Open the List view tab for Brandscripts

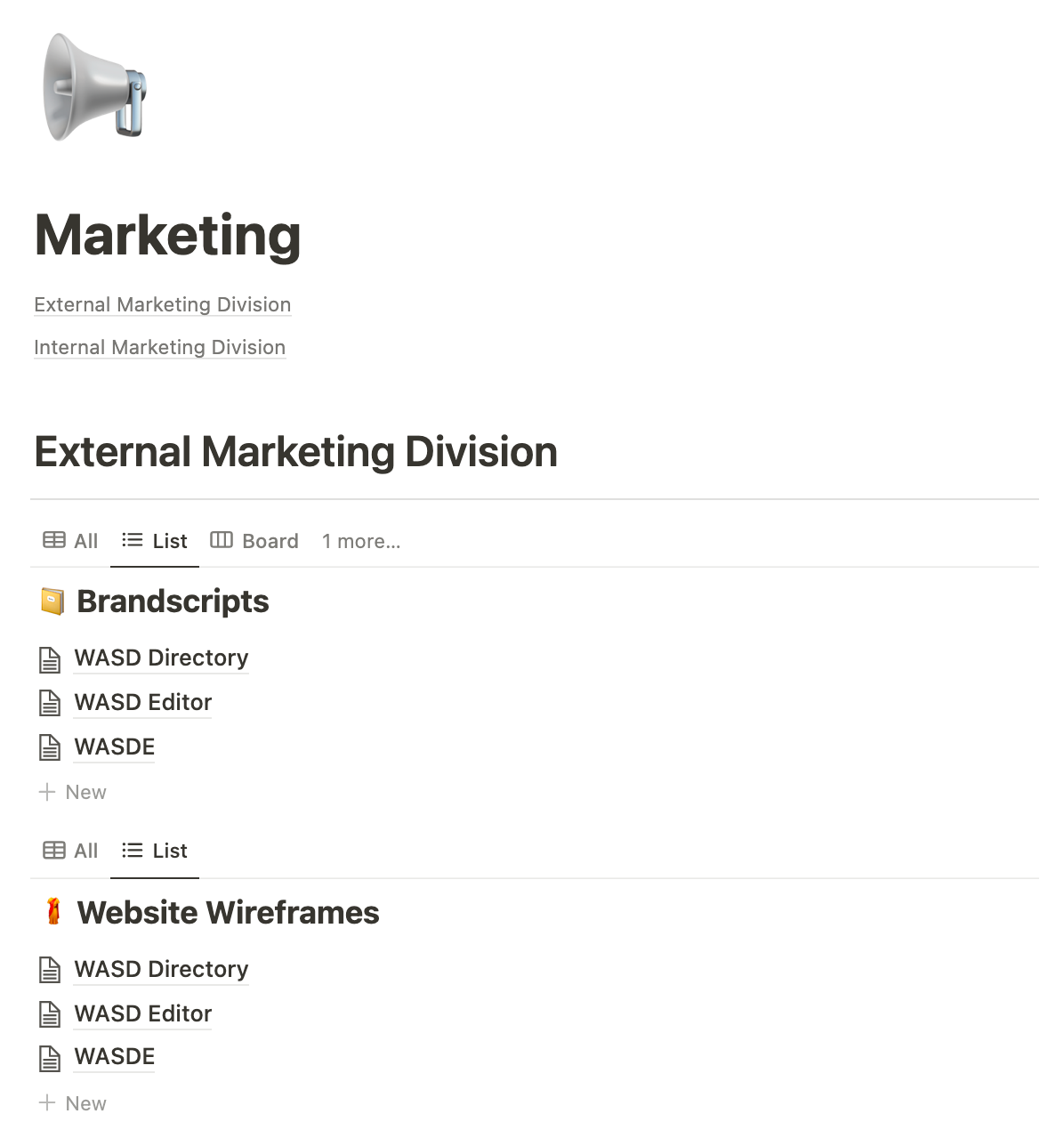(154, 540)
